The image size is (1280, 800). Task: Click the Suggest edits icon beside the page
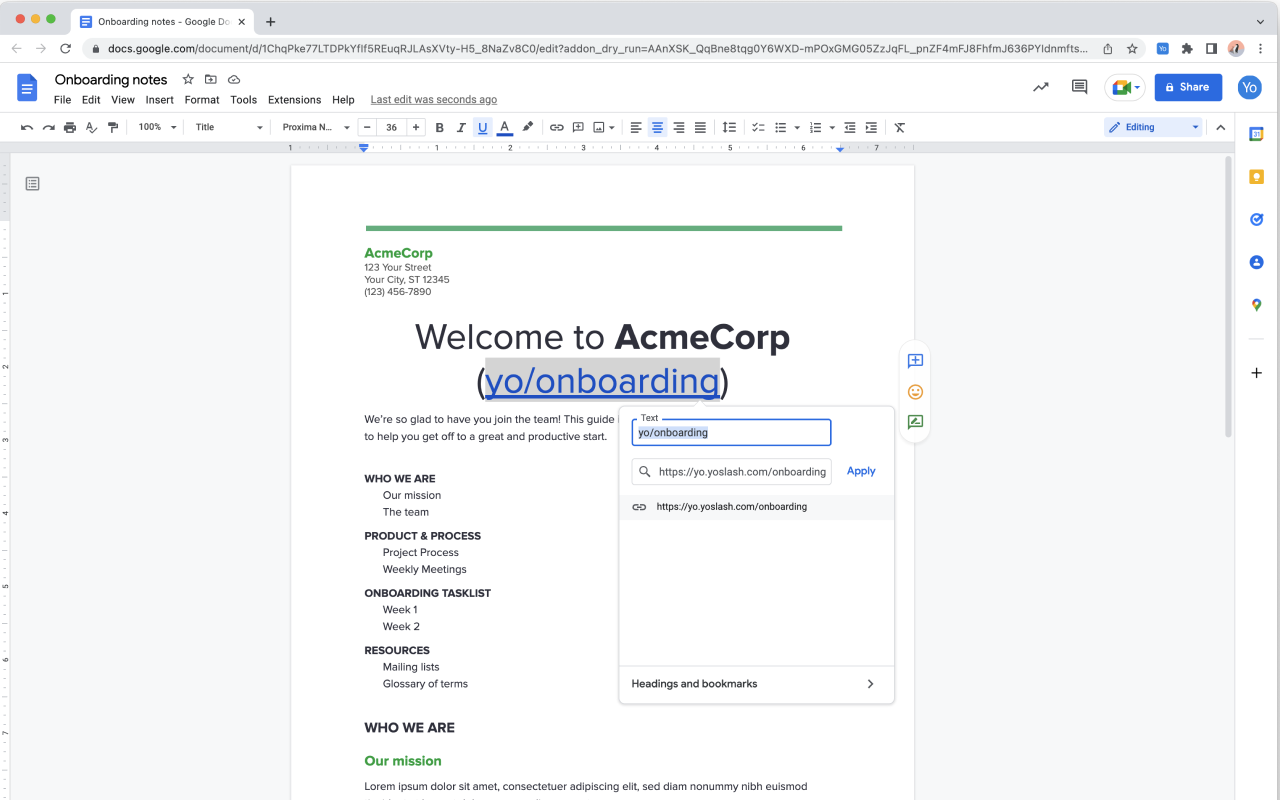(x=915, y=423)
